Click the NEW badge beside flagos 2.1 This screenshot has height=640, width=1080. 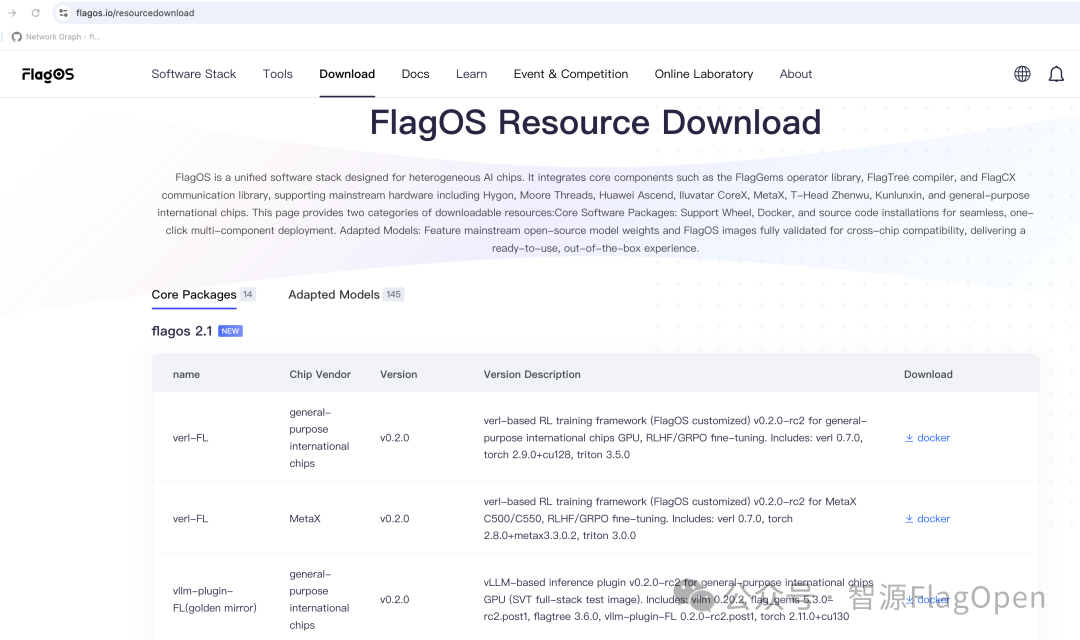(x=230, y=331)
